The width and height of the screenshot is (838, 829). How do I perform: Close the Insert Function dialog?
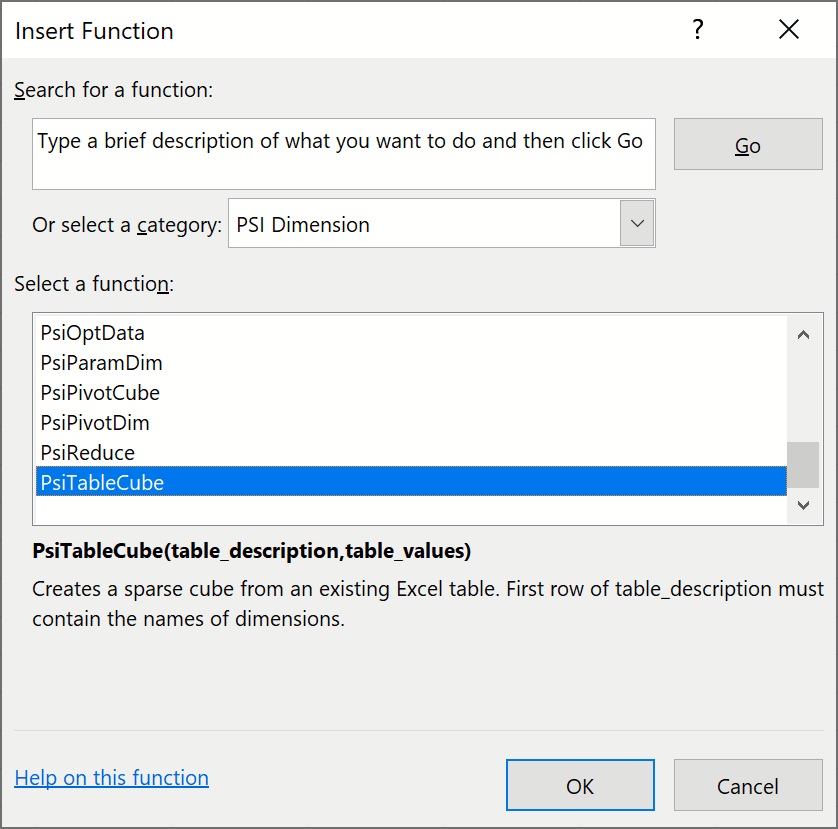789,30
